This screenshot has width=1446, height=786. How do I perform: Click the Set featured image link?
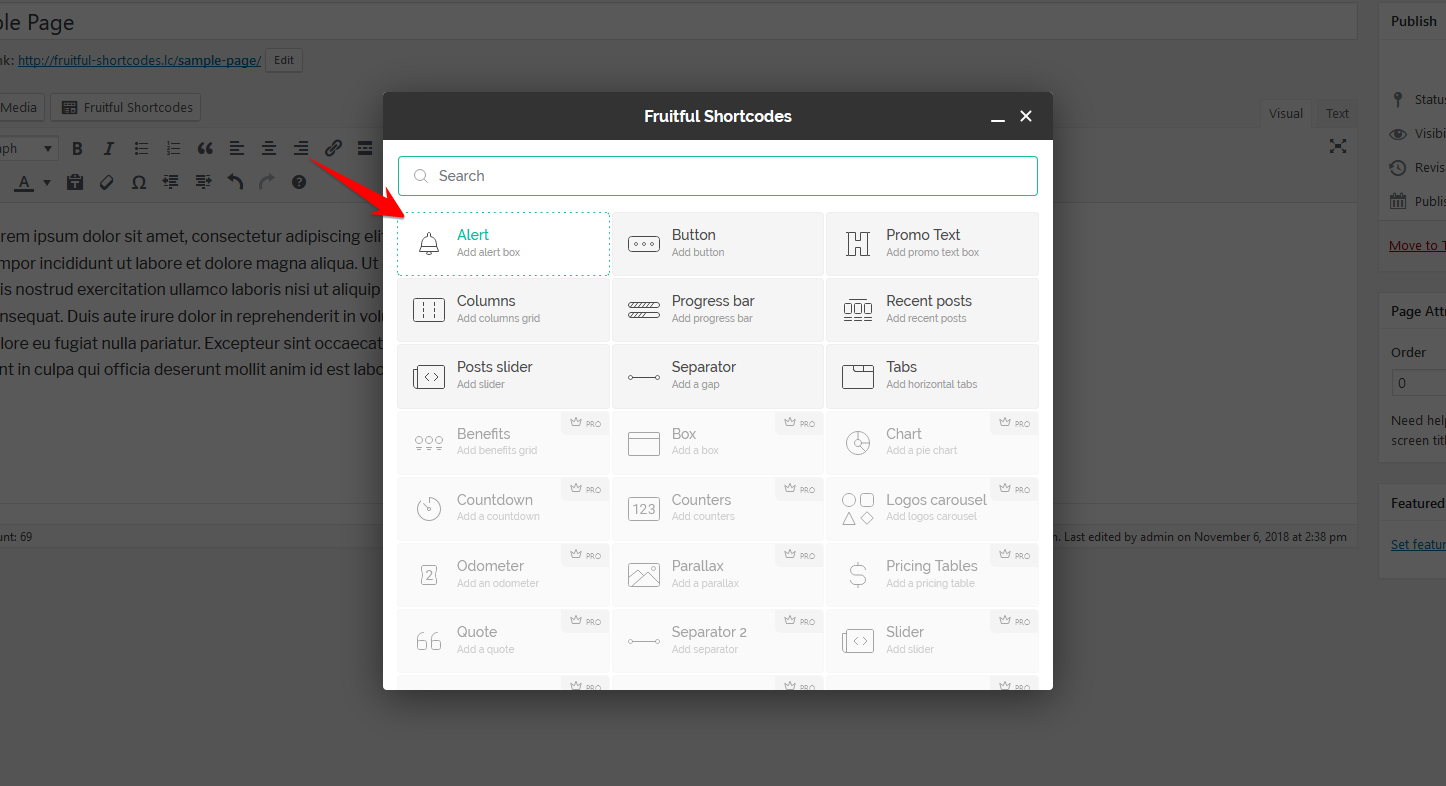coord(1418,544)
